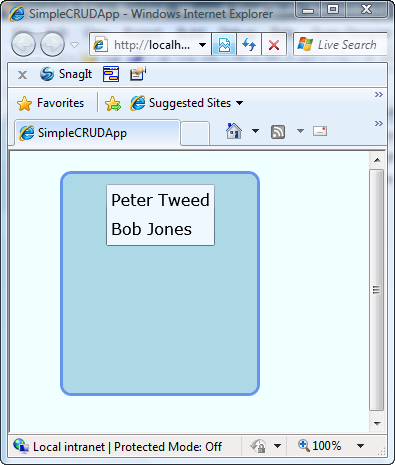Stop loading with the red X icon
Image resolution: width=395 pixels, height=465 pixels.
[x=274, y=44]
